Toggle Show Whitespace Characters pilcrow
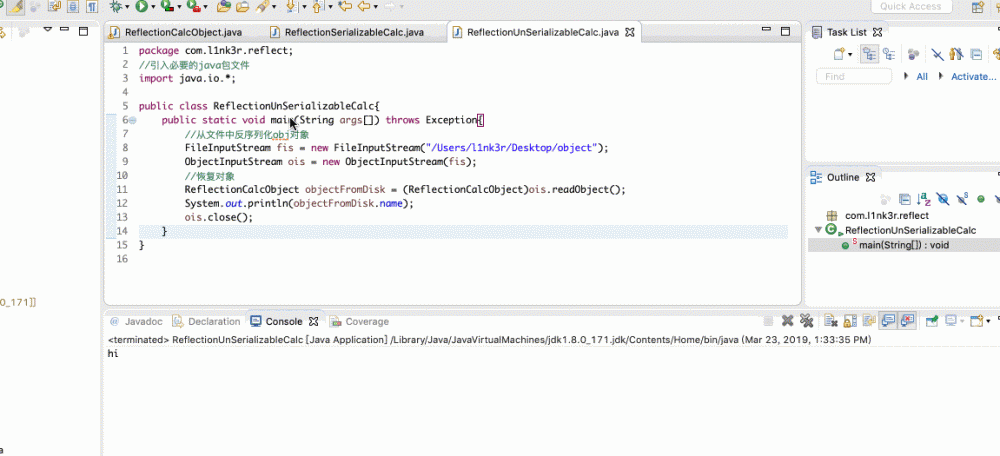Image resolution: width=1000 pixels, height=456 pixels. pyautogui.click(x=92, y=6)
